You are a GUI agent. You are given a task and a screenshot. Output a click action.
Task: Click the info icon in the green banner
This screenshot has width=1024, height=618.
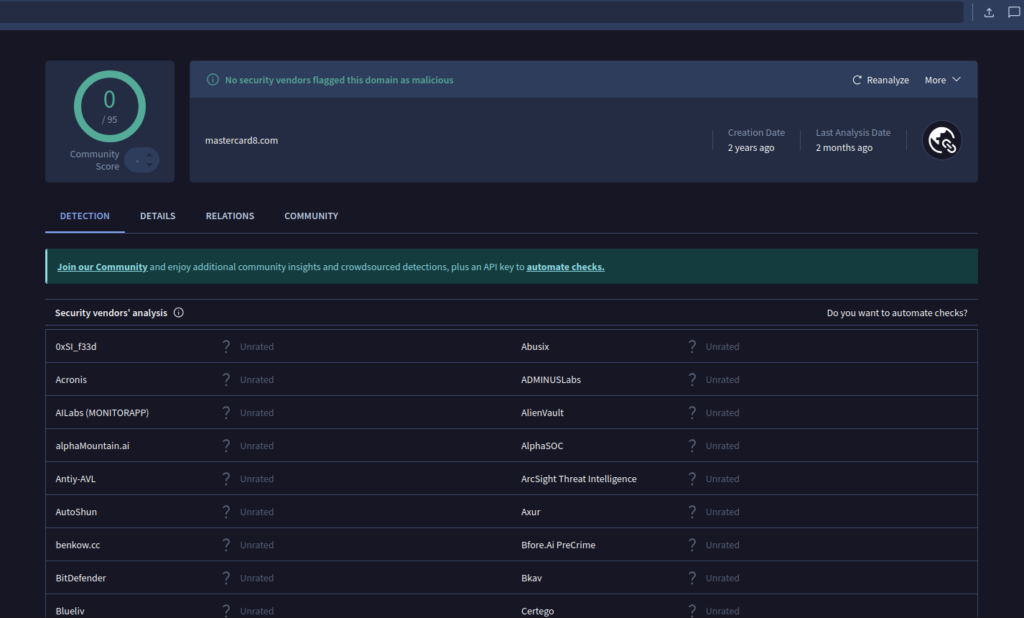[x=213, y=78]
